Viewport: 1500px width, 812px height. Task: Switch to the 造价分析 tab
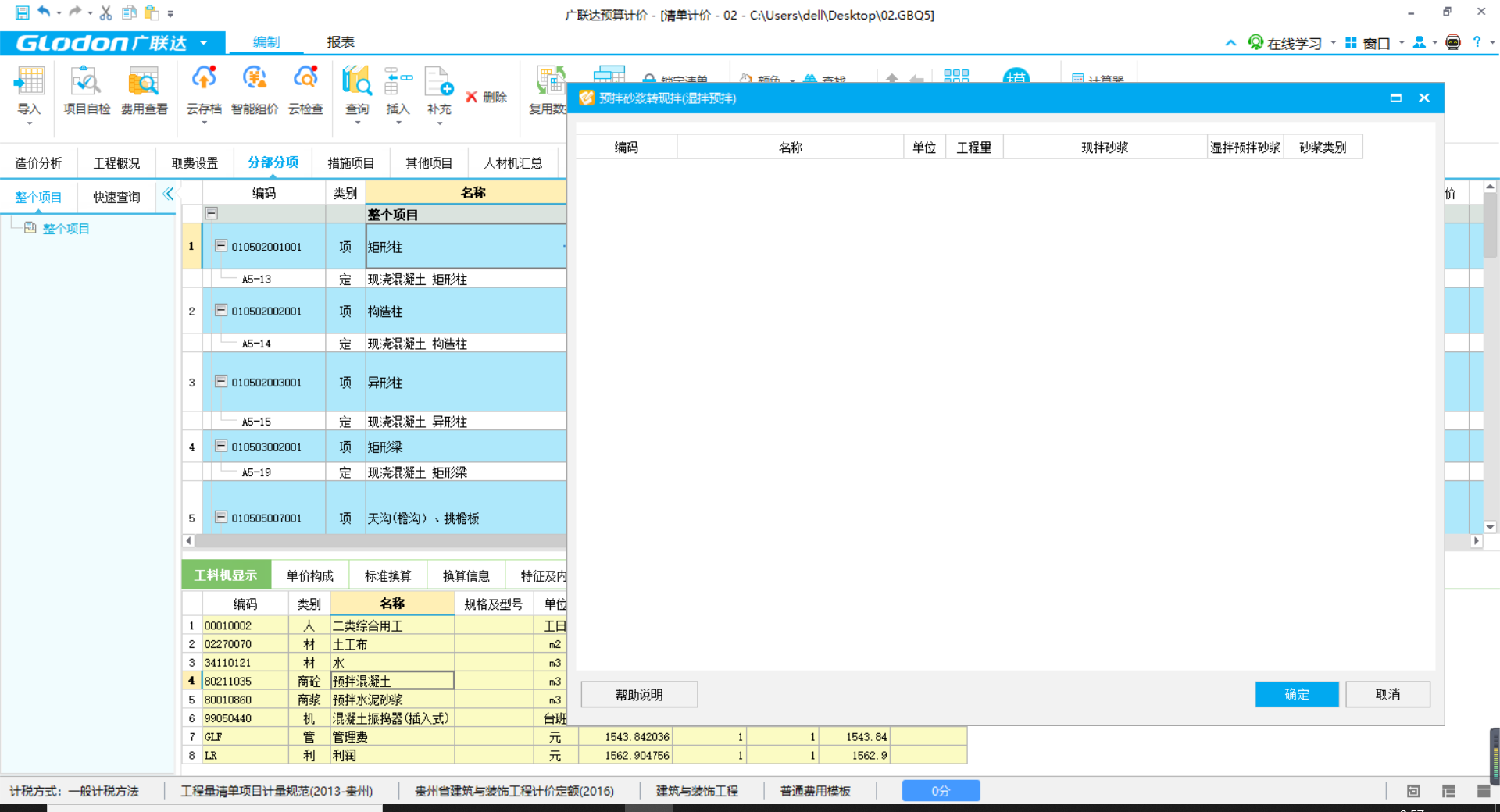point(38,162)
